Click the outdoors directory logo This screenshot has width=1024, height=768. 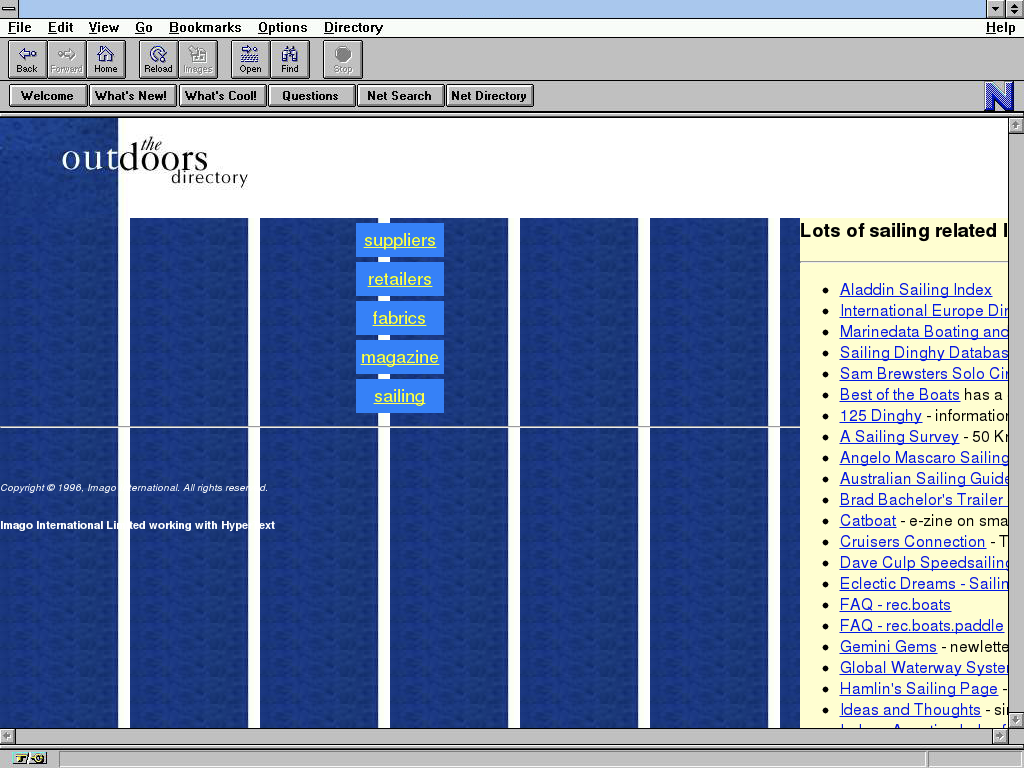tap(154, 163)
